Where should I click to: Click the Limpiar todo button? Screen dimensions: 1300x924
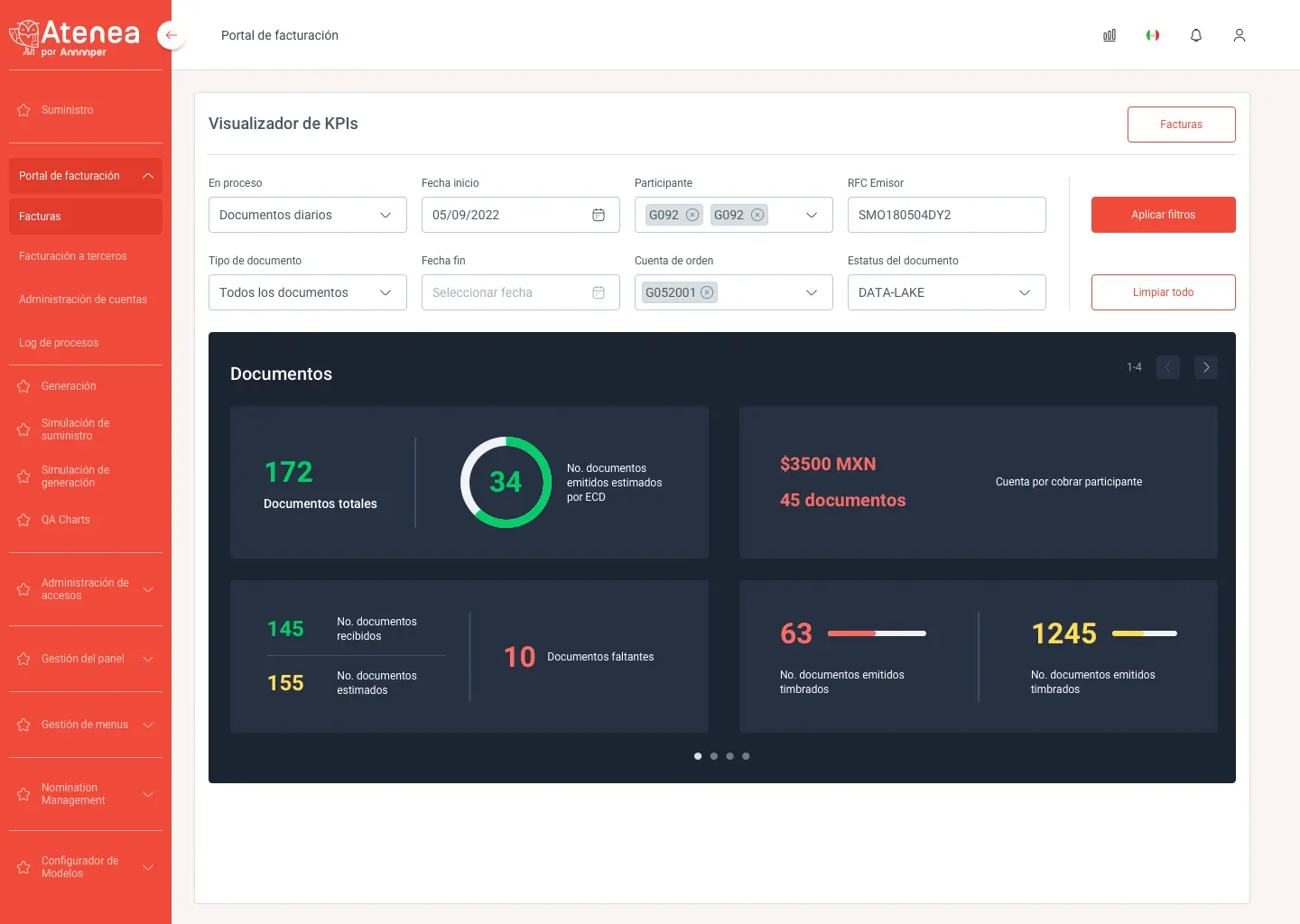click(x=1163, y=292)
